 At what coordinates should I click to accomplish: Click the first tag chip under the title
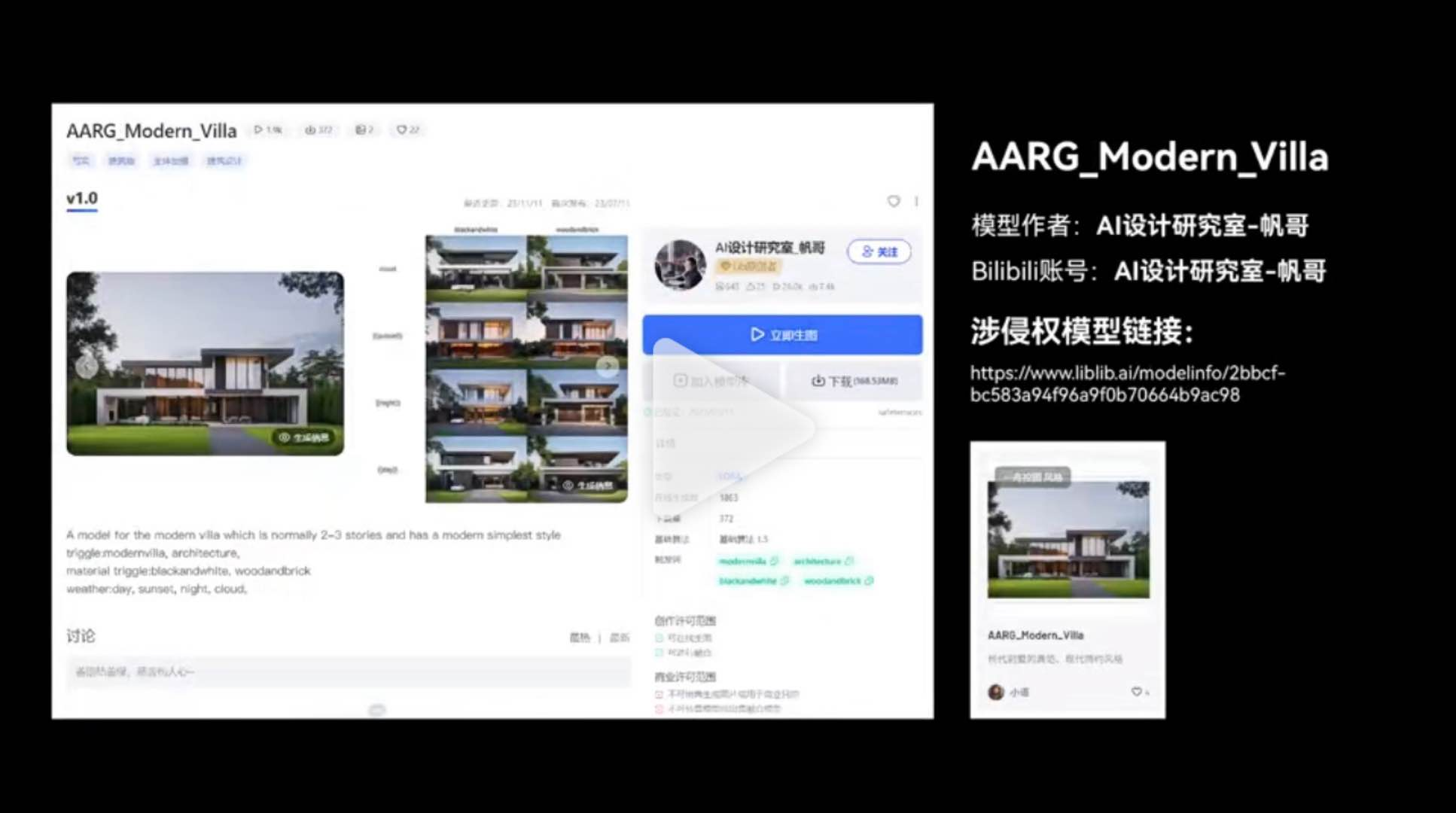click(81, 160)
